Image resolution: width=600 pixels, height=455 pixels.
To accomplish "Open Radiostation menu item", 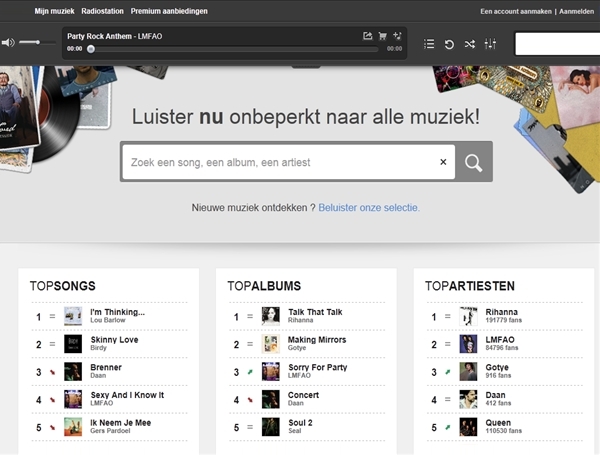I will [102, 11].
